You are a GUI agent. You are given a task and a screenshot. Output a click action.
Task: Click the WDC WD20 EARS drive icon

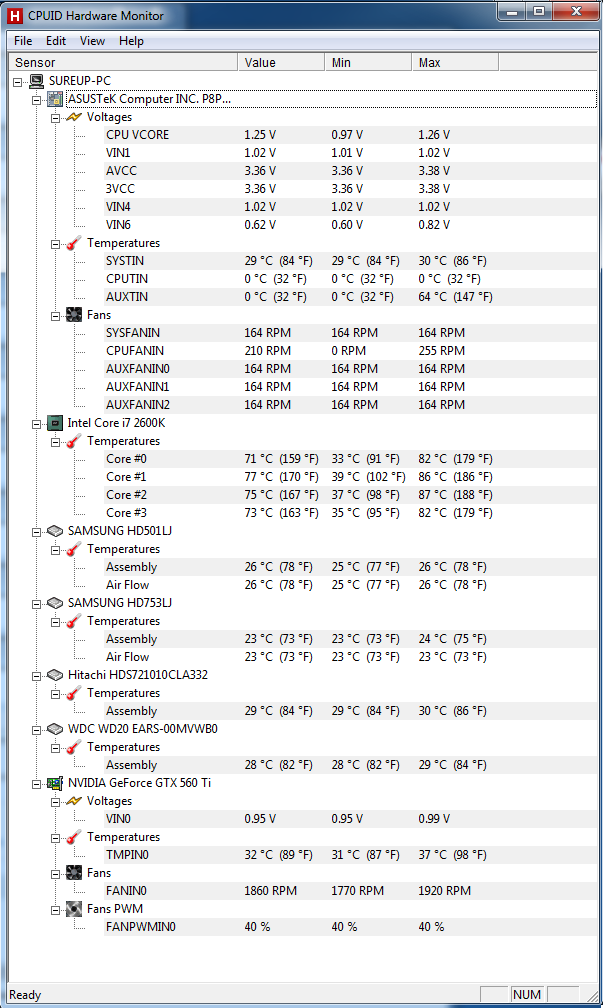[x=55, y=729]
